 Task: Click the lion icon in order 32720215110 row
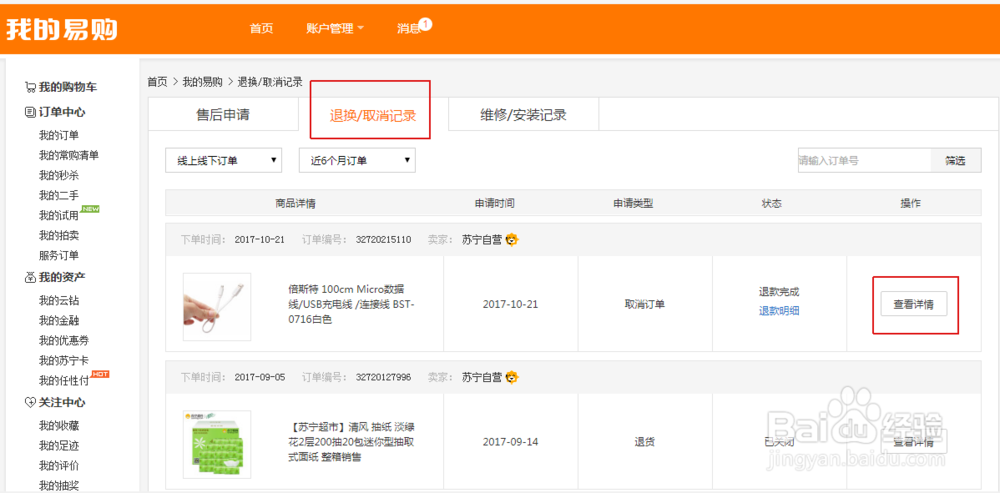(x=512, y=240)
